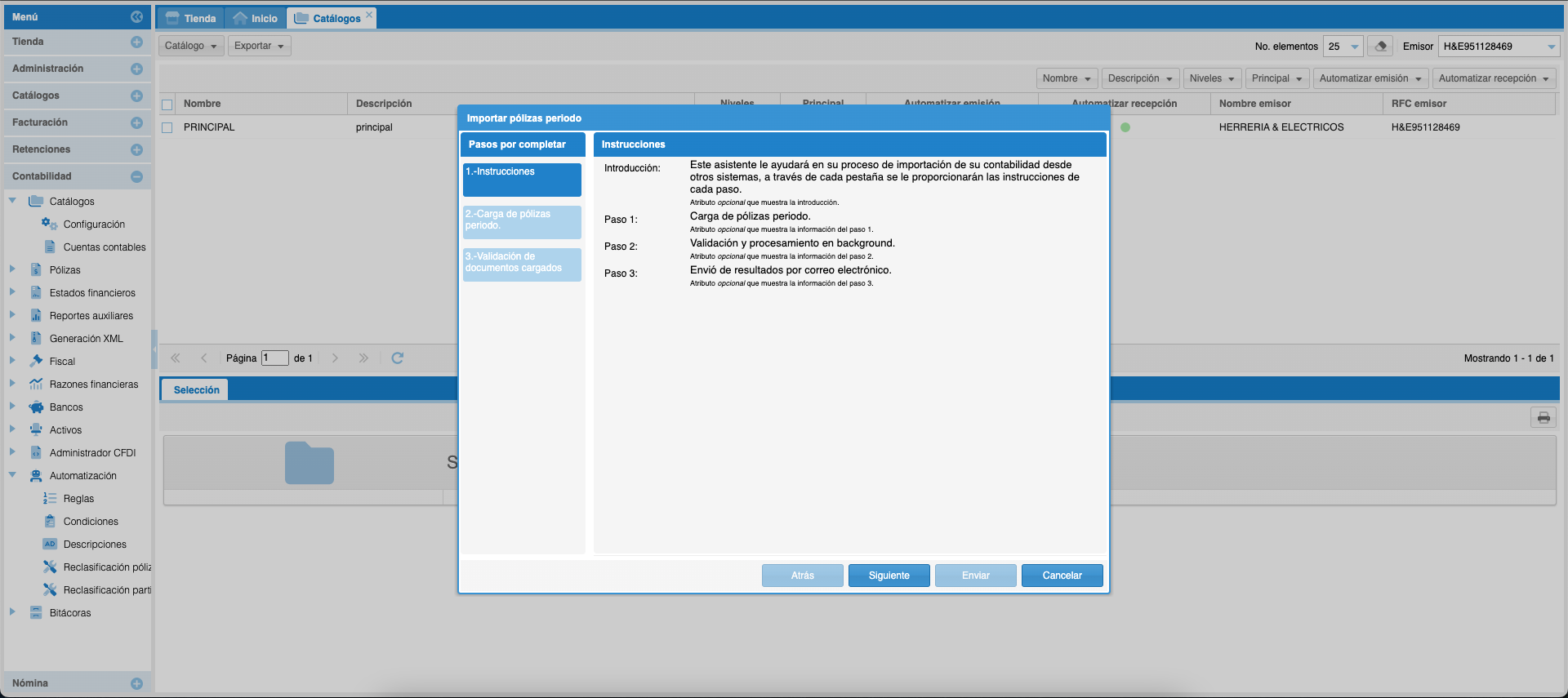Screen dimensions: 1568x698
Task: Click the Configuración gears icon
Action: pyautogui.click(x=49, y=225)
